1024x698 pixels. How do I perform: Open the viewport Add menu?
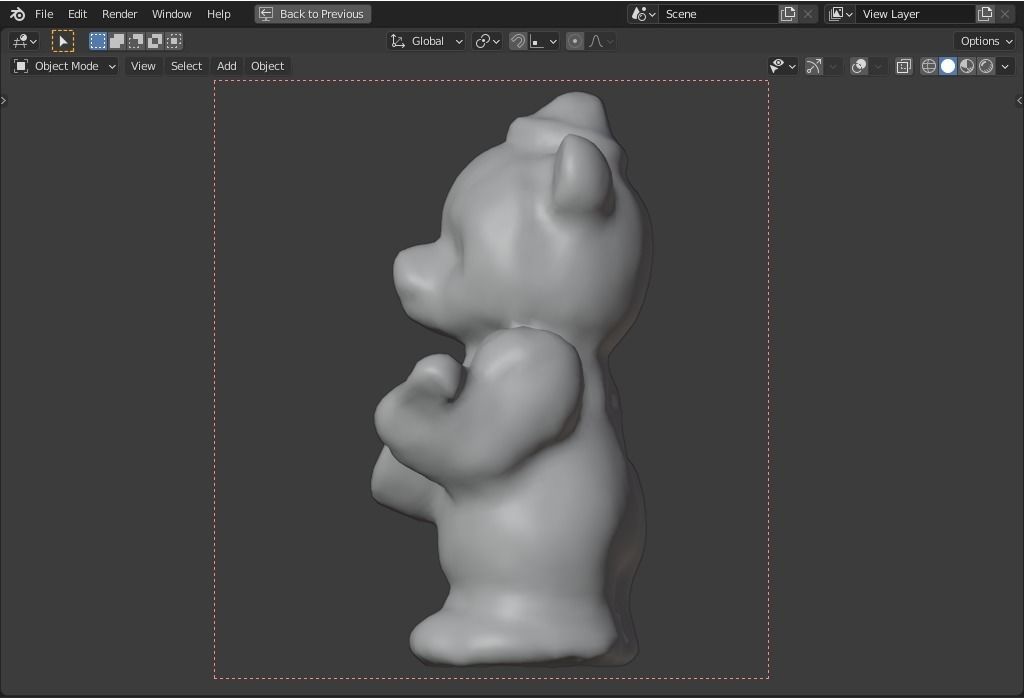(x=227, y=66)
